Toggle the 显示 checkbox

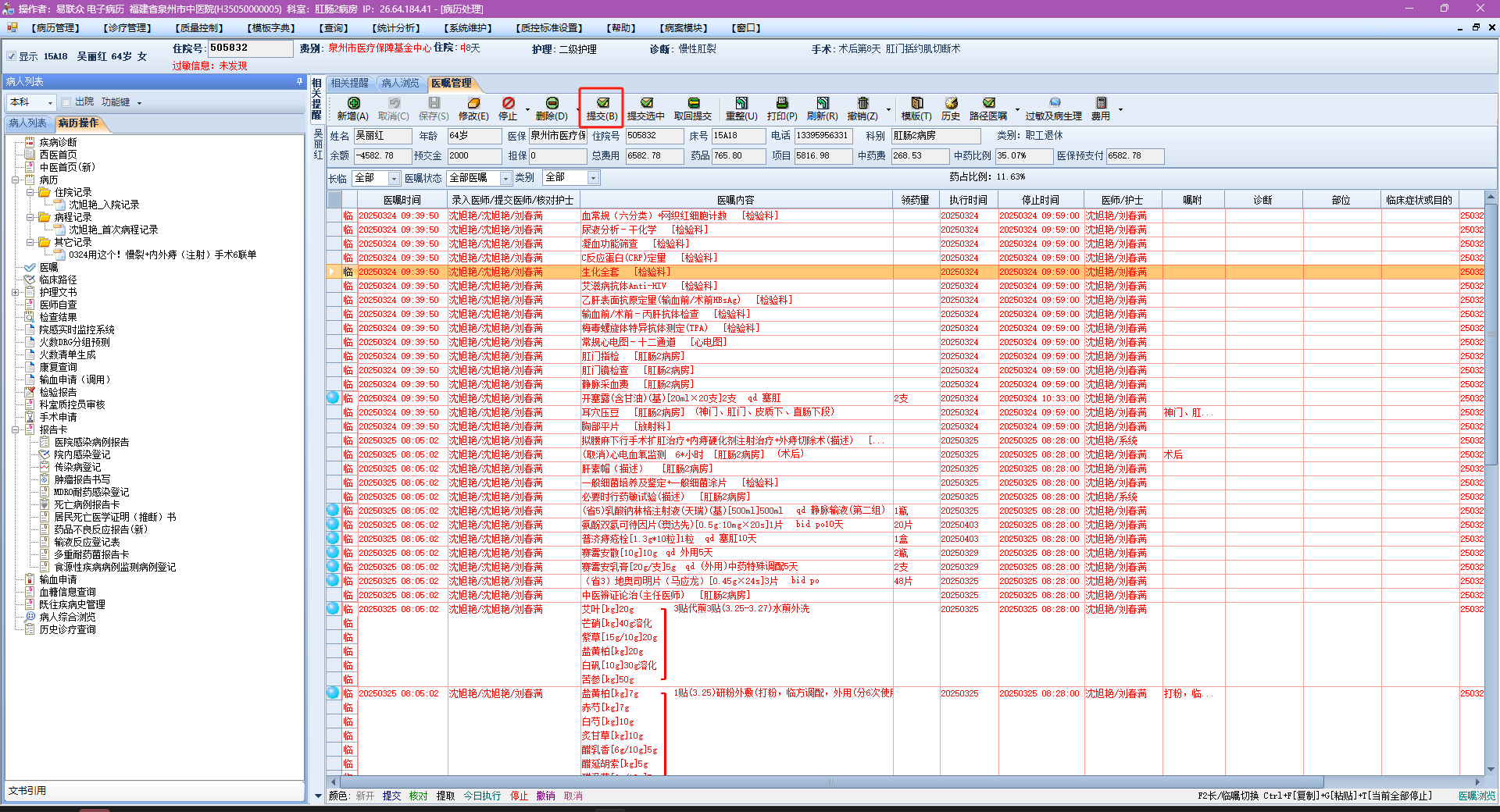11,56
